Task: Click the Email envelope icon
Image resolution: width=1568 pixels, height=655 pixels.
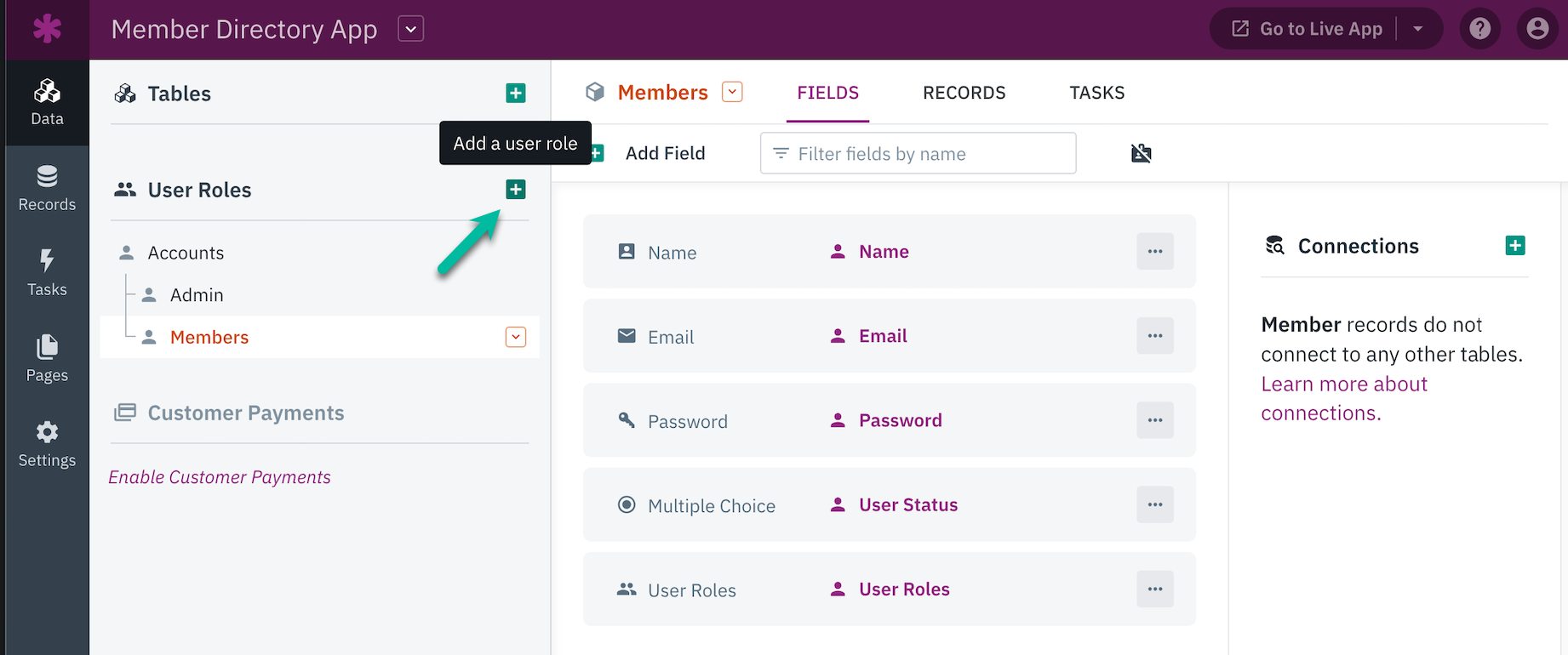Action: 627,335
